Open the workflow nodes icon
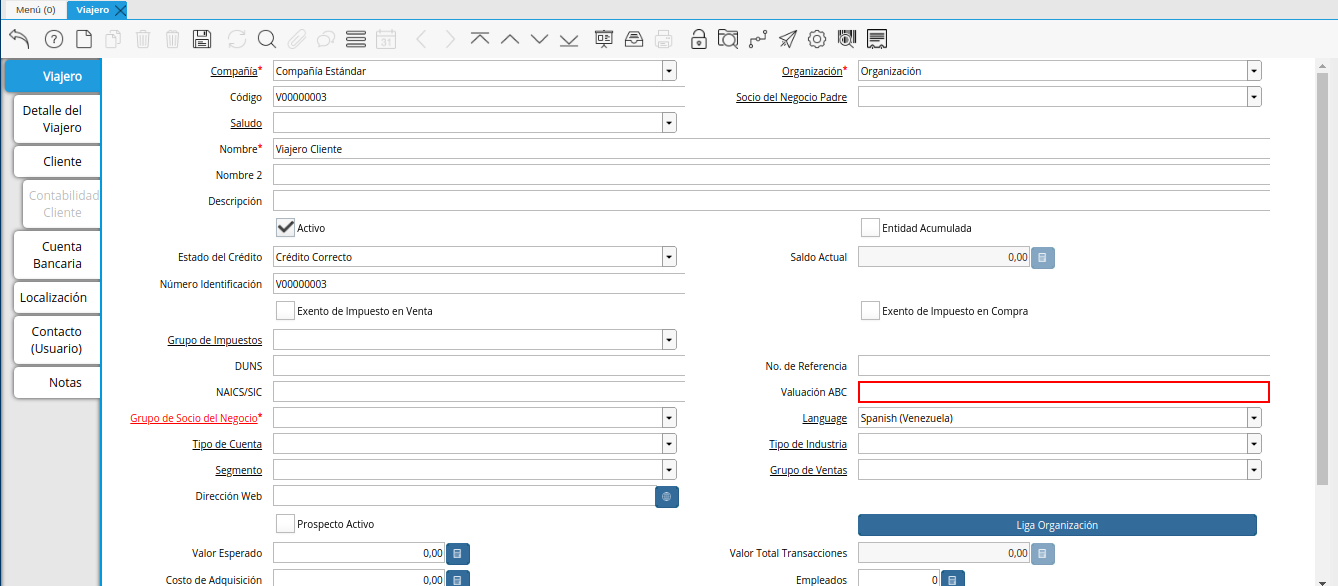1338x586 pixels. coord(758,39)
